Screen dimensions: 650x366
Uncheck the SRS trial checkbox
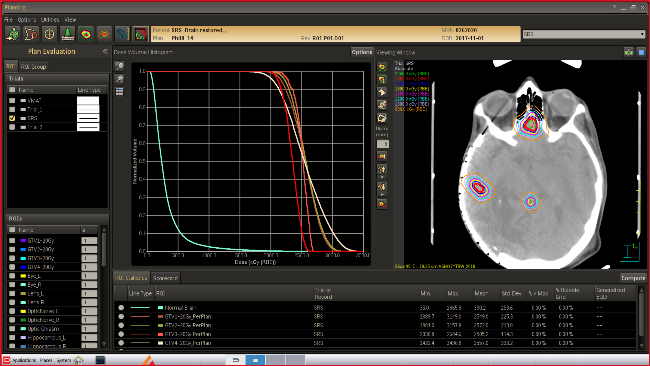pyautogui.click(x=12, y=118)
